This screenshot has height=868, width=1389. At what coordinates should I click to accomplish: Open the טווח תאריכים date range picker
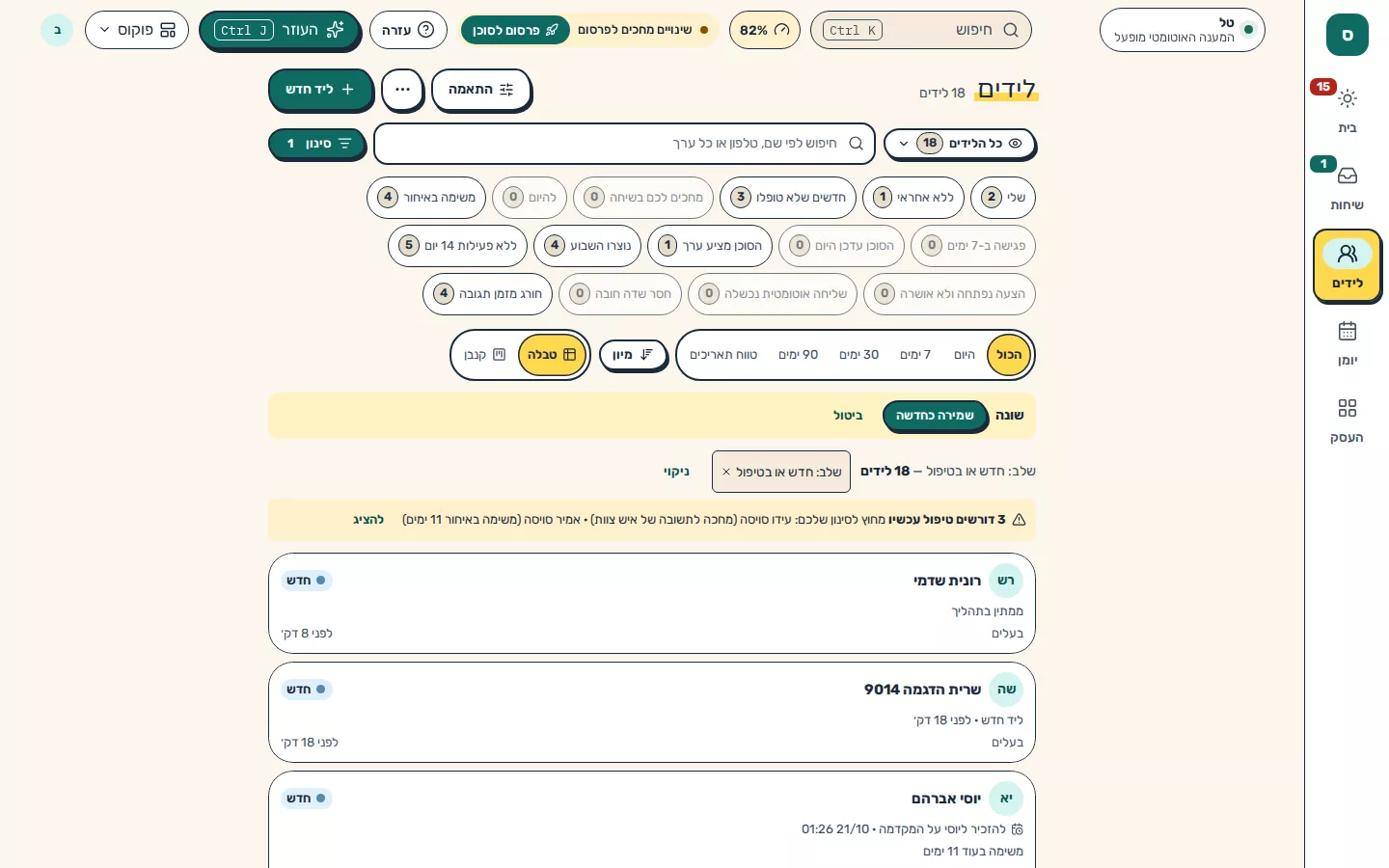click(723, 355)
